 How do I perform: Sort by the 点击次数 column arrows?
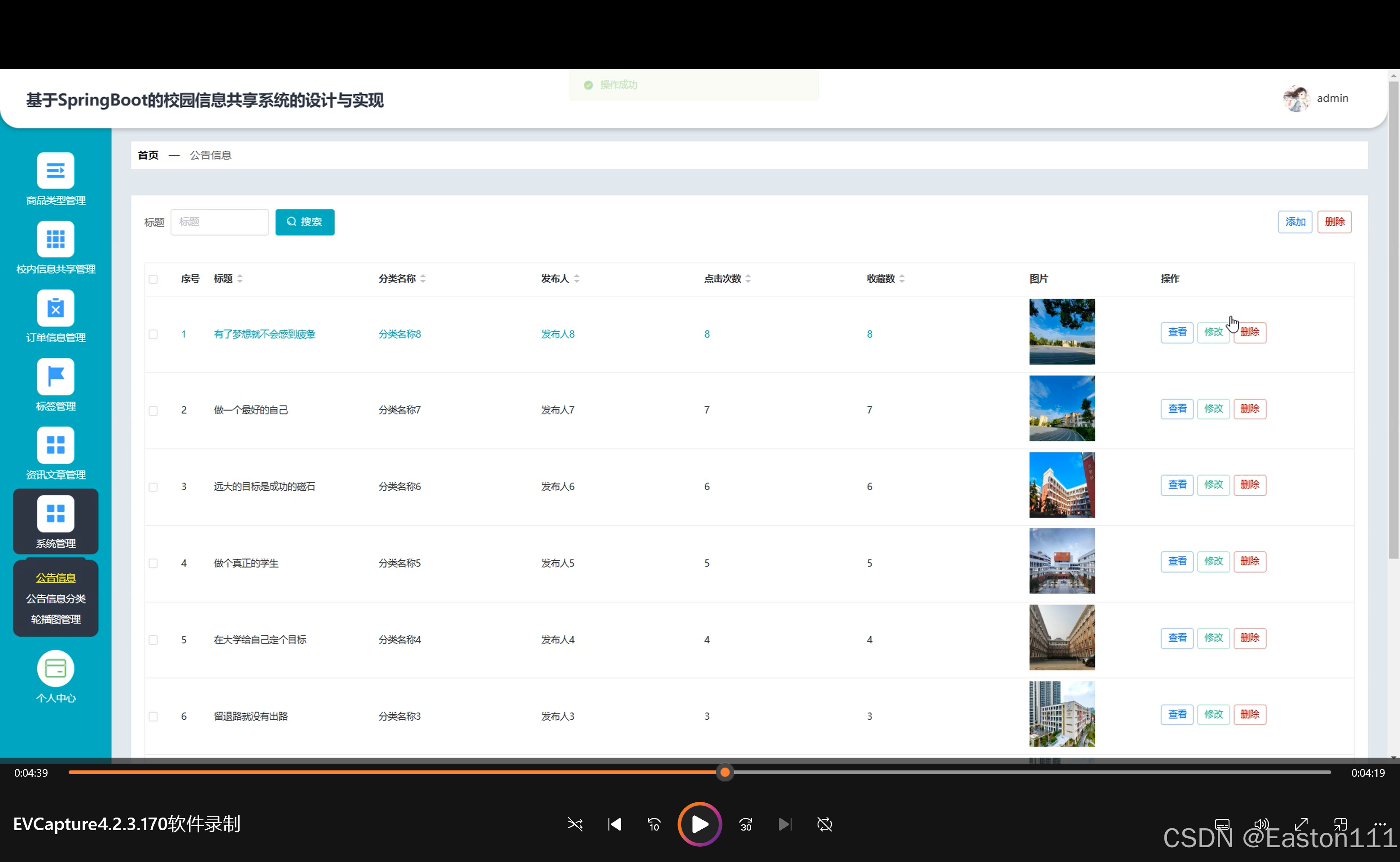click(748, 279)
